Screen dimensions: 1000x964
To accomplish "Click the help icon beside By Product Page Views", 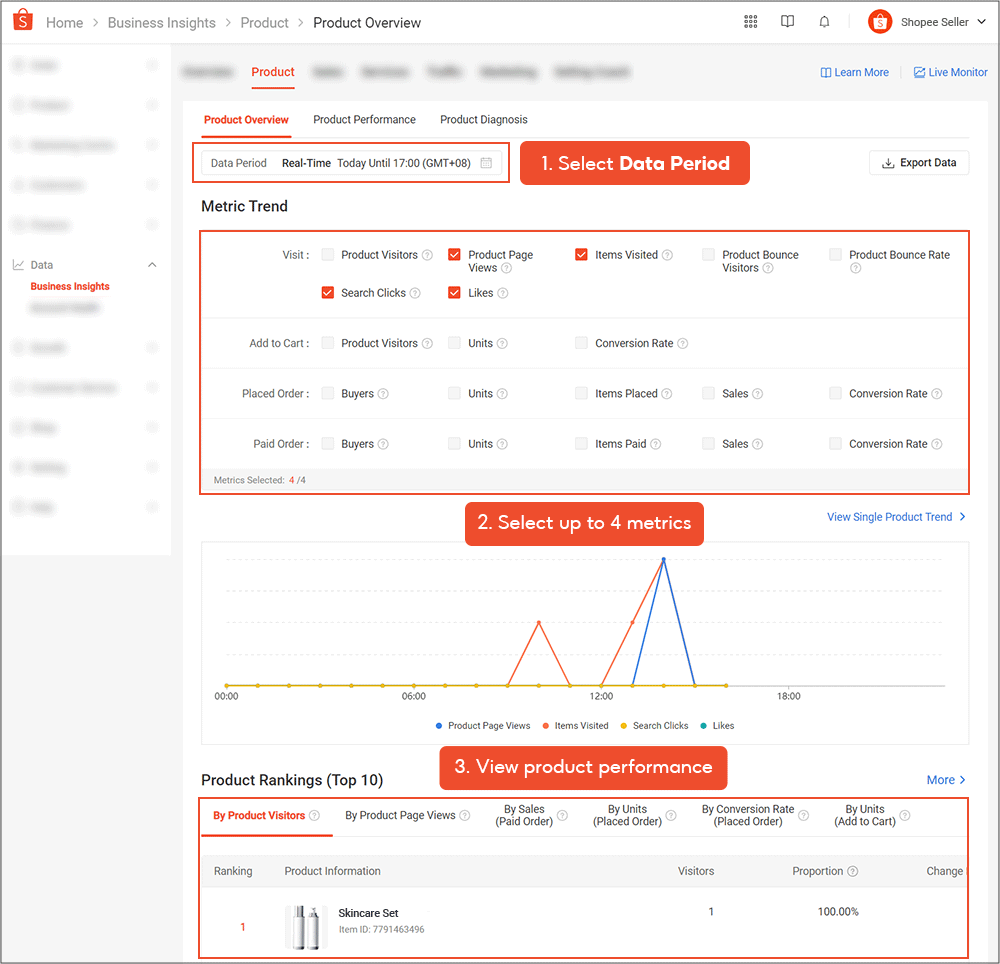I will coord(463,815).
